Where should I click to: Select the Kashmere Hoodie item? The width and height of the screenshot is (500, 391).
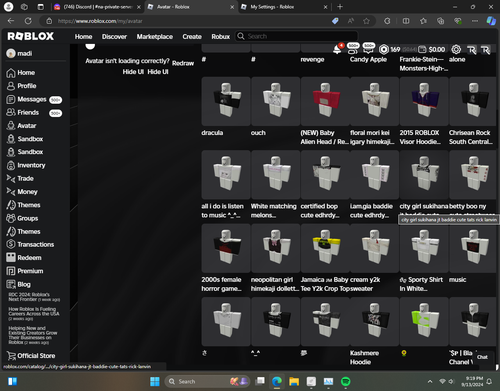click(x=374, y=322)
